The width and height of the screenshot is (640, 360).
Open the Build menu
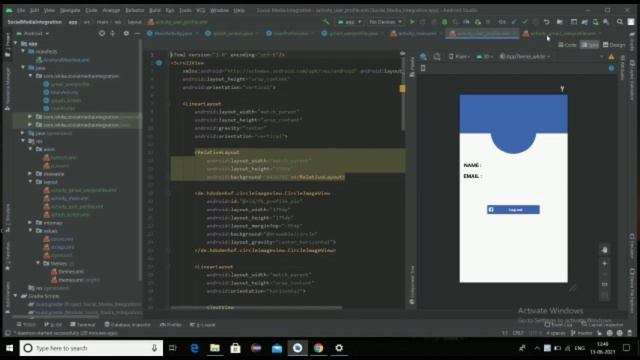click(x=155, y=10)
